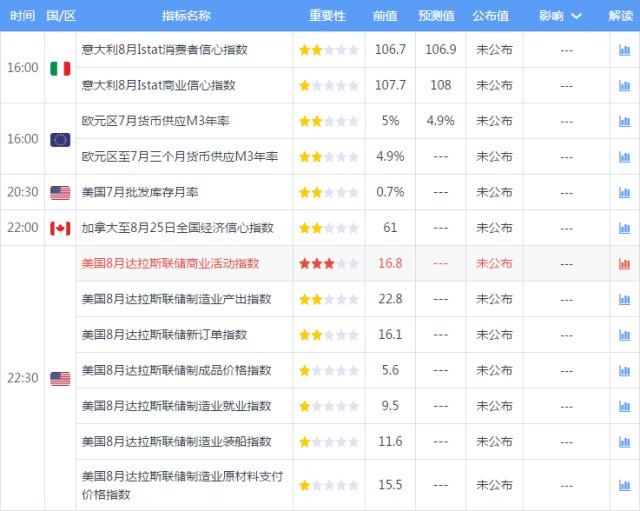Click star rating of 制造业产出指数 row
640x511 pixels.
coord(329,299)
